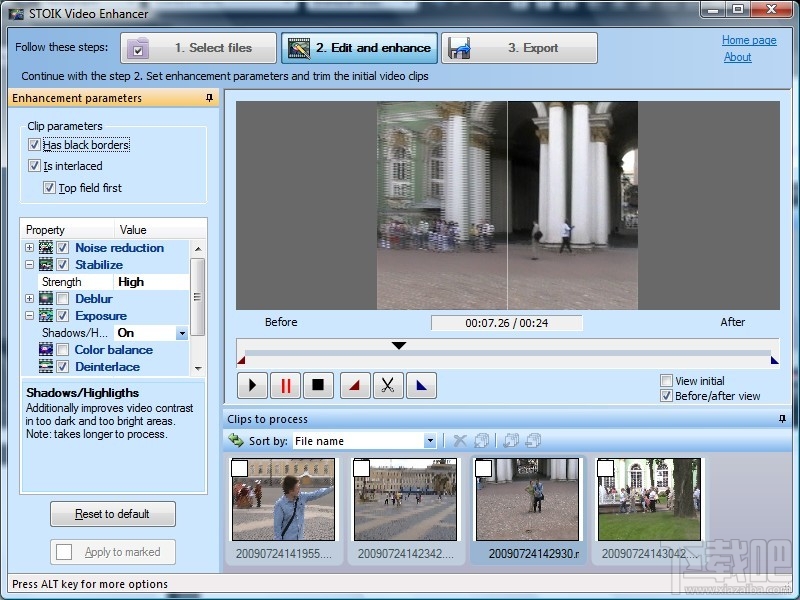
Task: Open the Sort by dropdown
Action: point(430,440)
